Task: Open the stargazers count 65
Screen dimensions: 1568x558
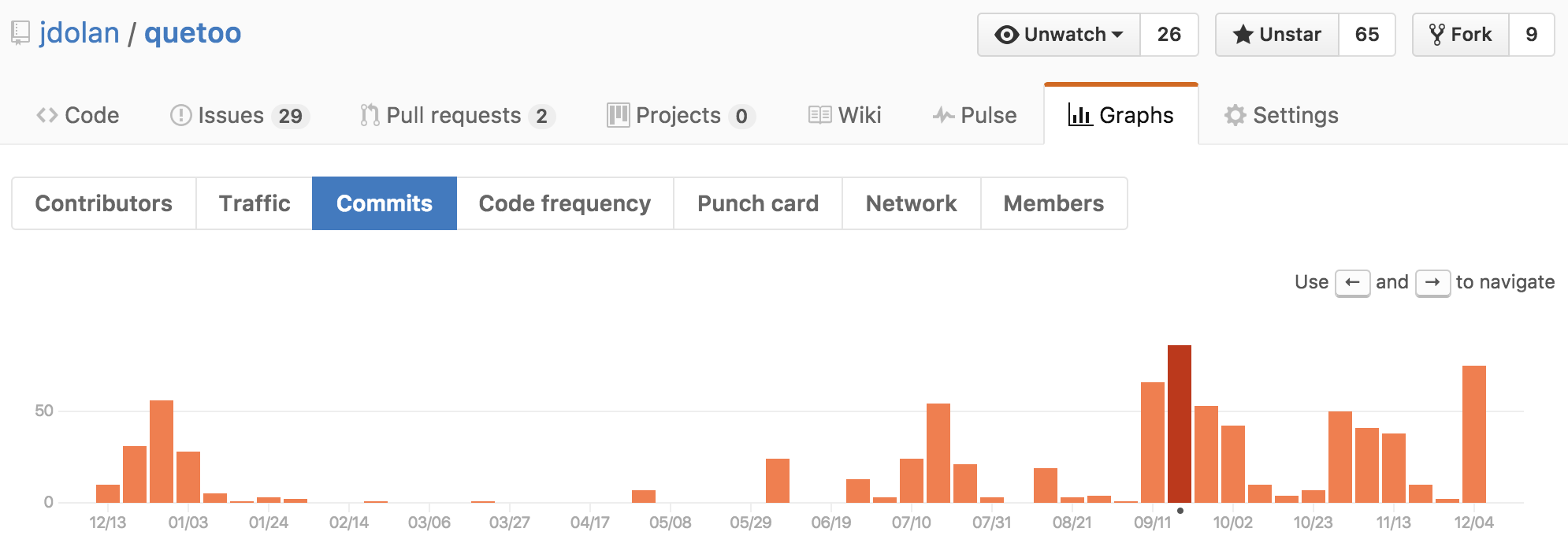Action: (x=1367, y=35)
